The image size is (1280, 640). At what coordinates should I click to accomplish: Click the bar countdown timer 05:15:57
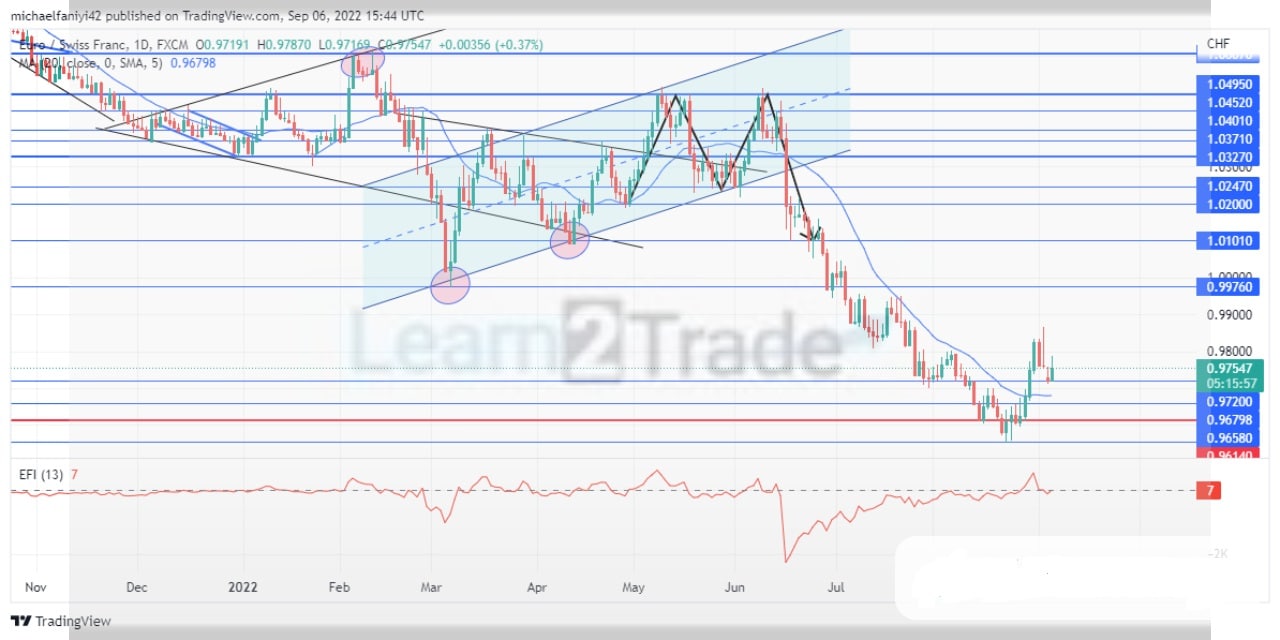[x=1229, y=384]
